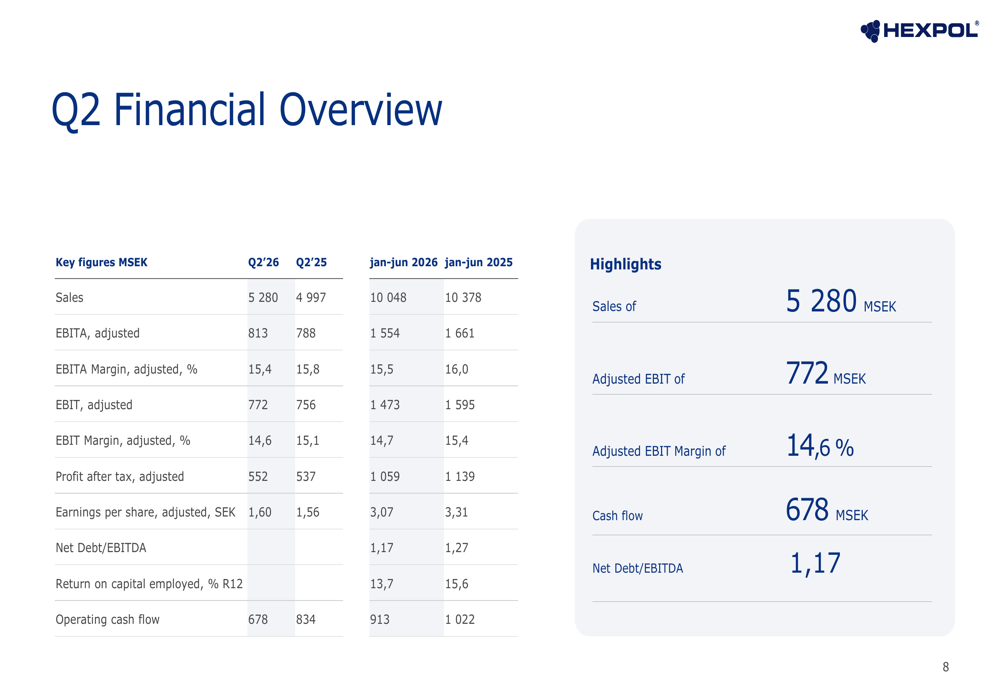
Task: Select 'EBIT Margin, adjusted, %' row label
Action: 122,441
